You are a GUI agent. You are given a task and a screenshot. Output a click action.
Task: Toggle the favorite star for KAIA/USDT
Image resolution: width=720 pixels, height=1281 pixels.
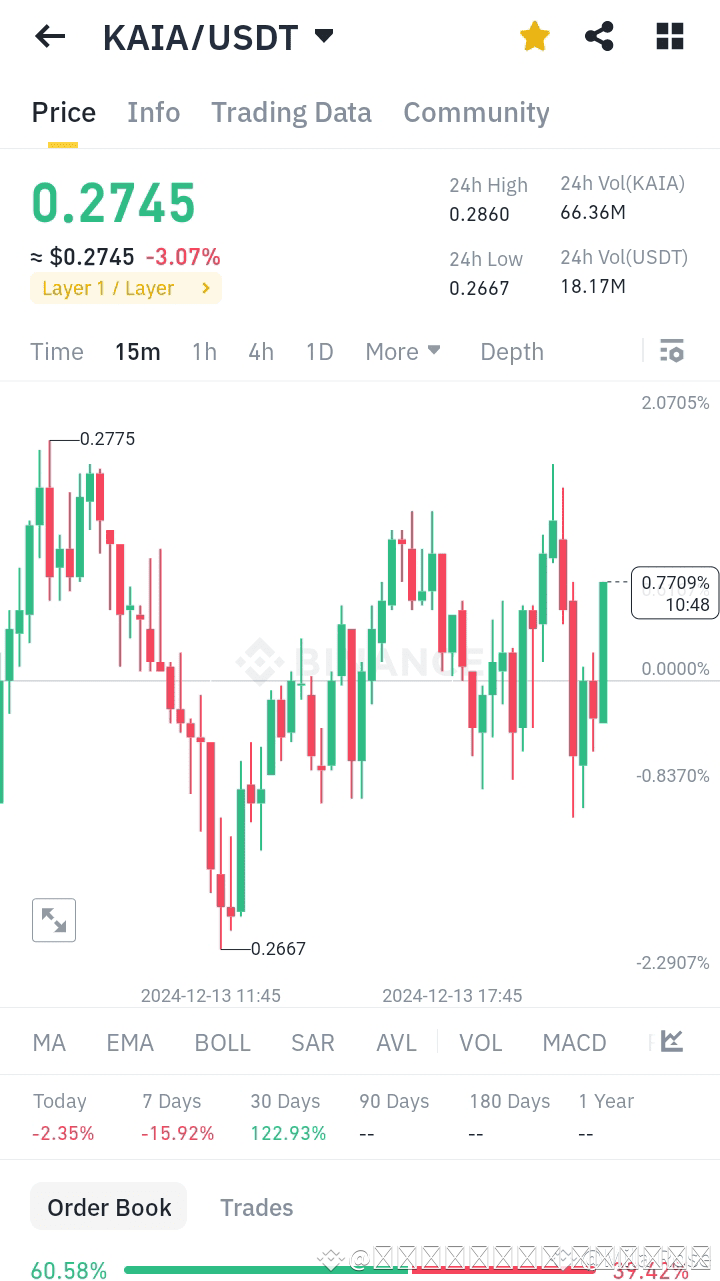[x=534, y=36]
